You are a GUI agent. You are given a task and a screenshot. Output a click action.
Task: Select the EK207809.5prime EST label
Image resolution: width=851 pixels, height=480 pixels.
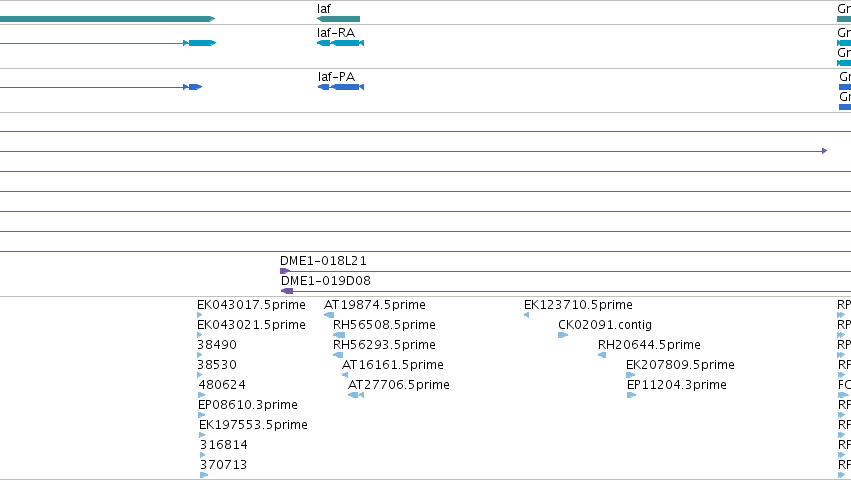(x=680, y=364)
